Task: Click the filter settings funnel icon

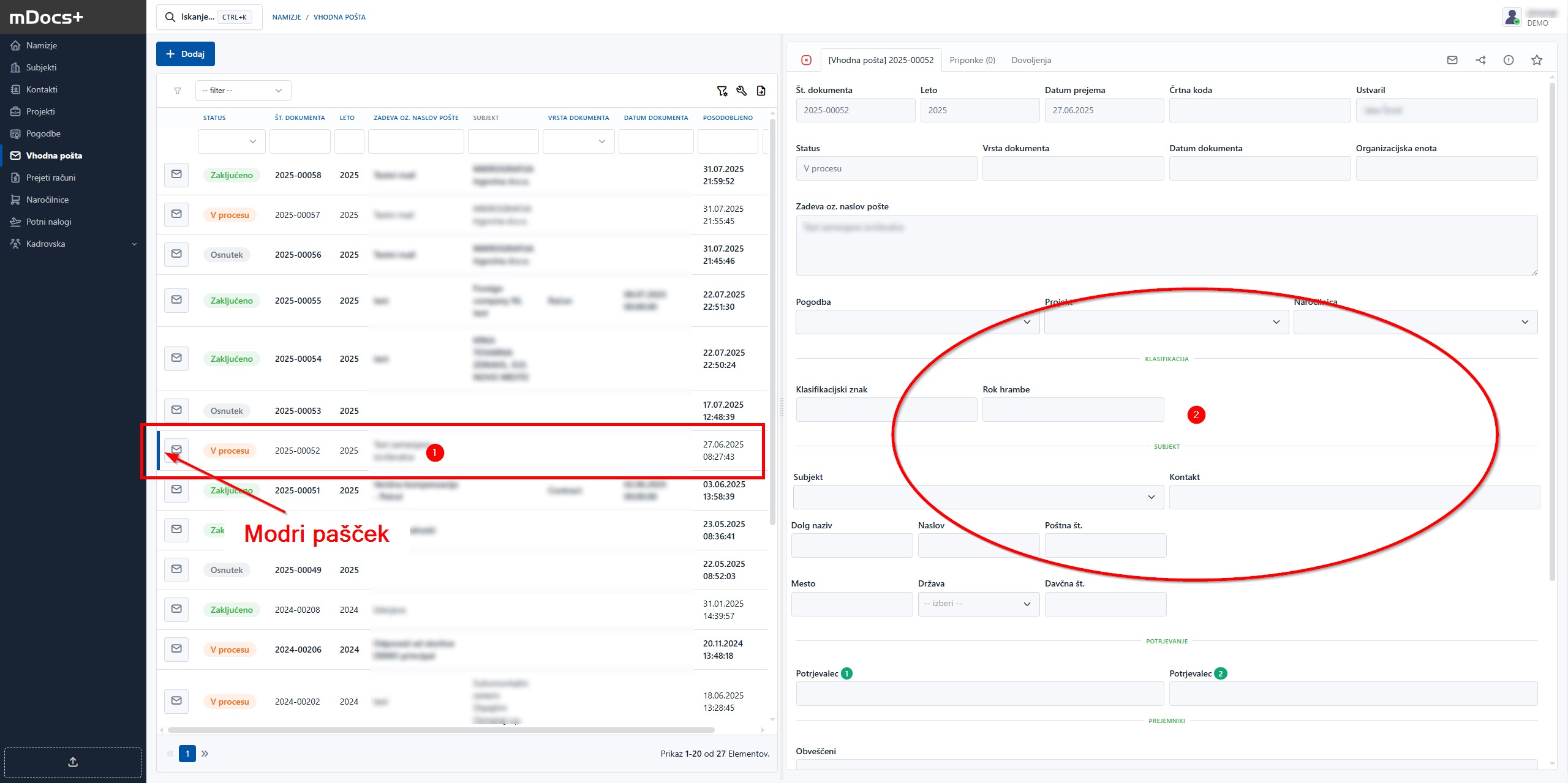Action: pyautogui.click(x=722, y=91)
